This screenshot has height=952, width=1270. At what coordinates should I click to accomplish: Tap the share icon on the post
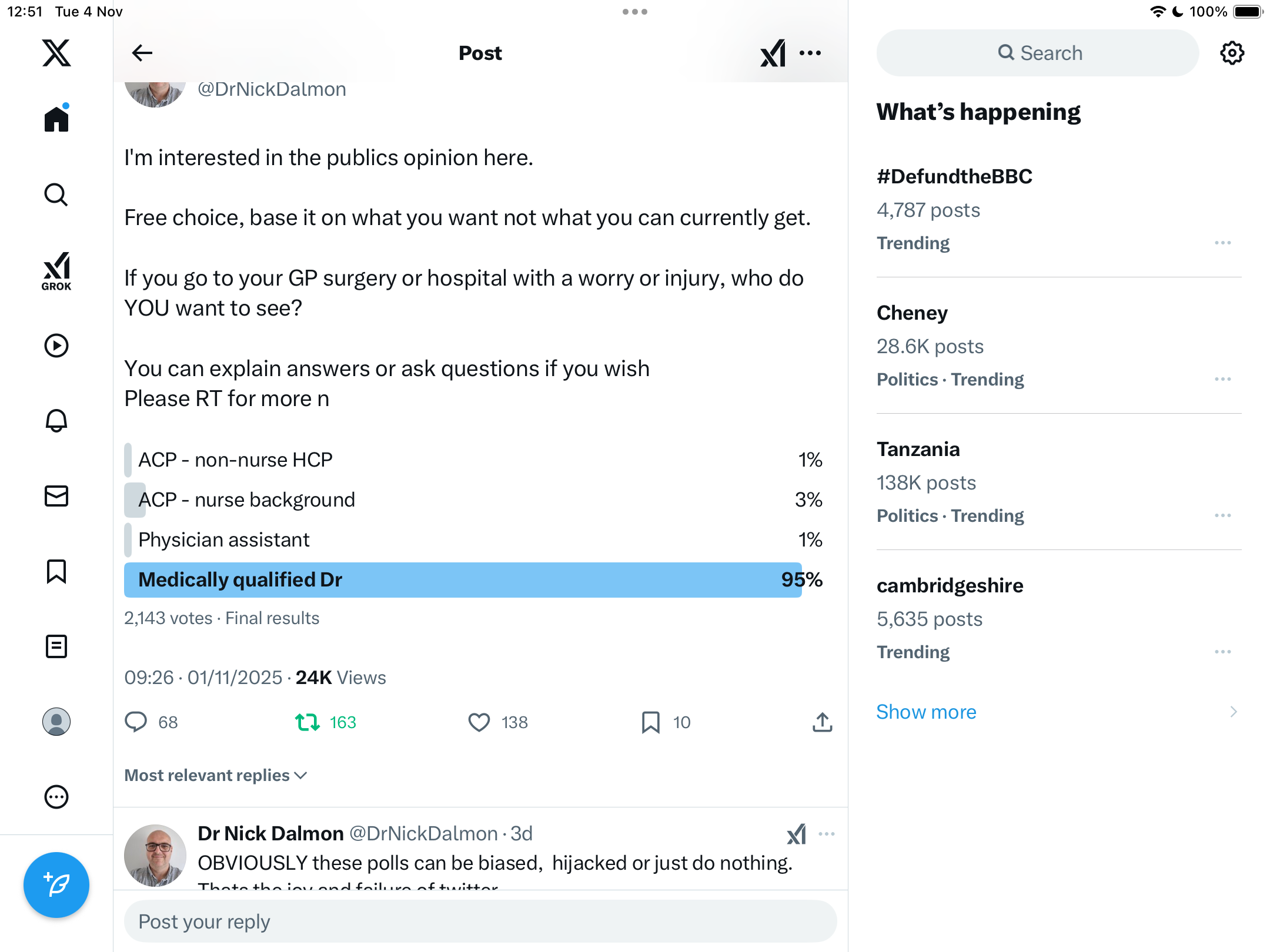pyautogui.click(x=822, y=722)
